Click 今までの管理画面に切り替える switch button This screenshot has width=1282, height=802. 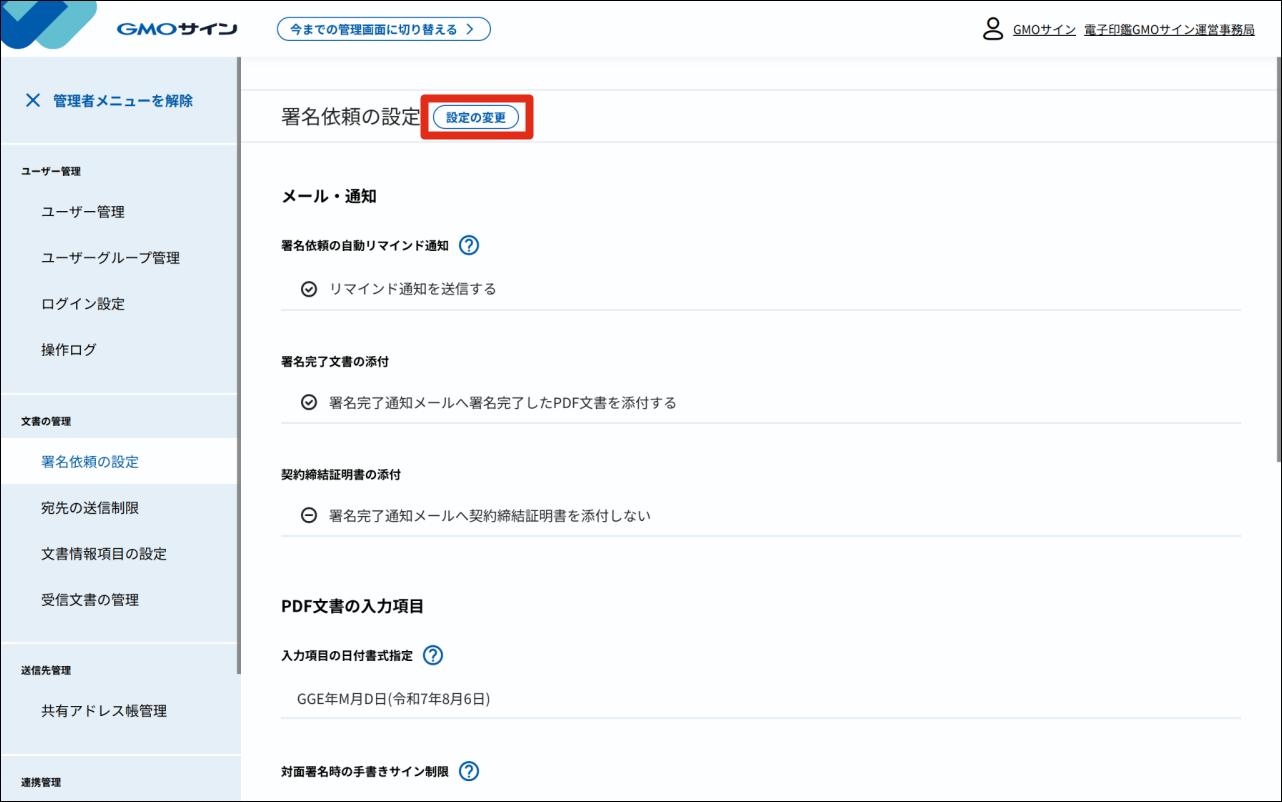coord(384,29)
